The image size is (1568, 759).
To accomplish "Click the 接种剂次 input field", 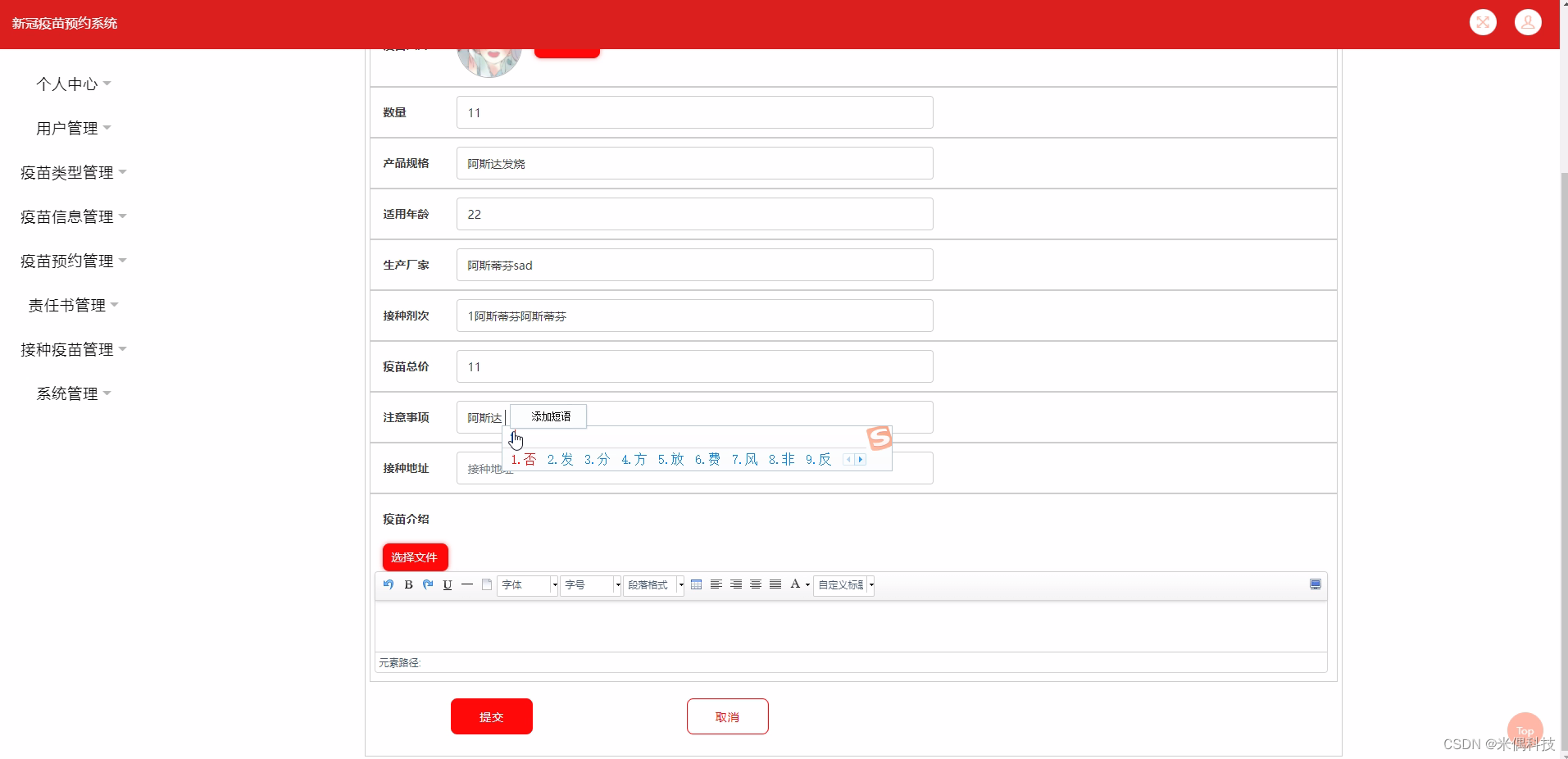I will [695, 316].
